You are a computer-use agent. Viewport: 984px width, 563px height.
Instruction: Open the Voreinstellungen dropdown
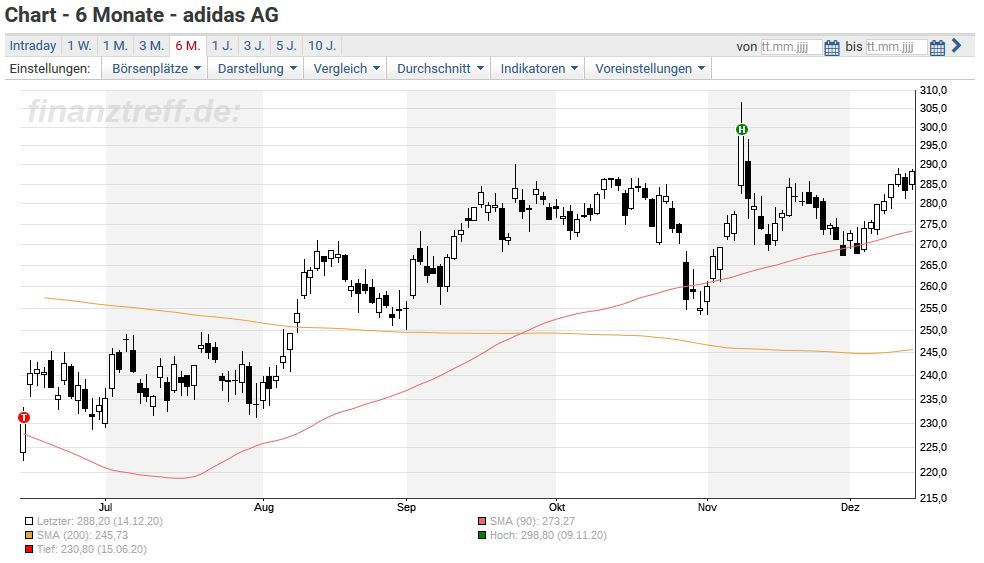[x=649, y=68]
